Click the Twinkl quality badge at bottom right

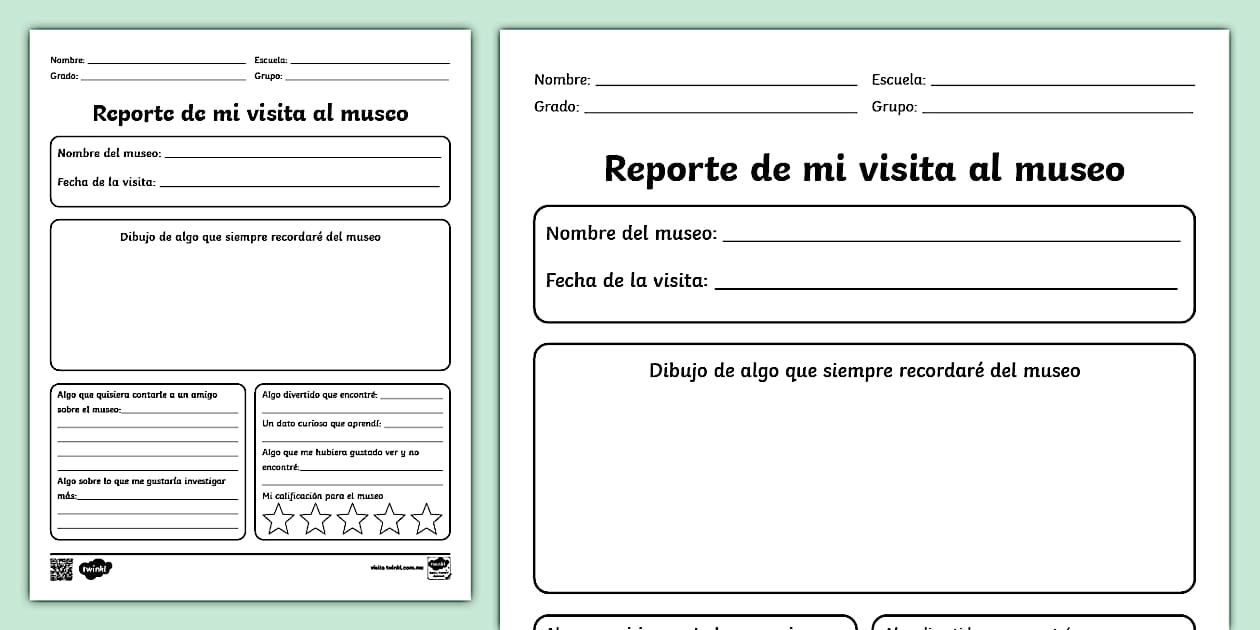click(440, 569)
